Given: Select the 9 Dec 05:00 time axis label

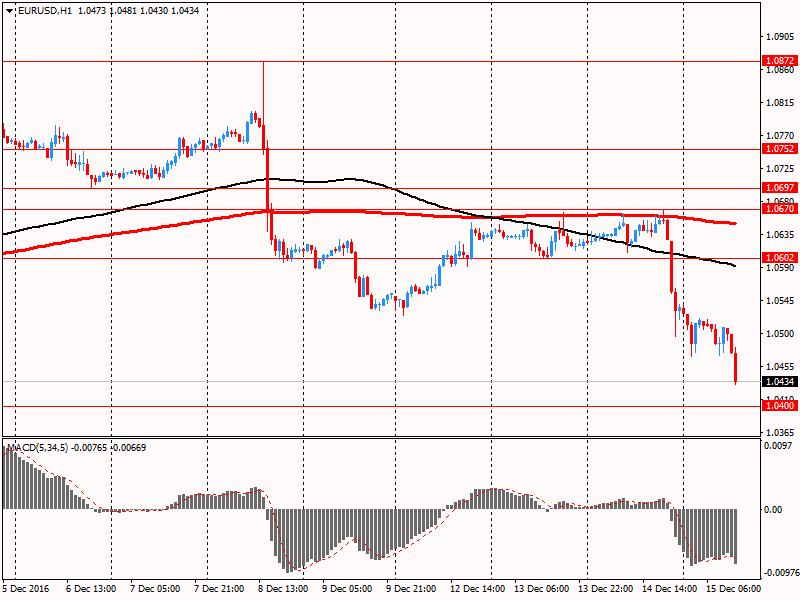Looking at the screenshot, I should tap(347, 589).
